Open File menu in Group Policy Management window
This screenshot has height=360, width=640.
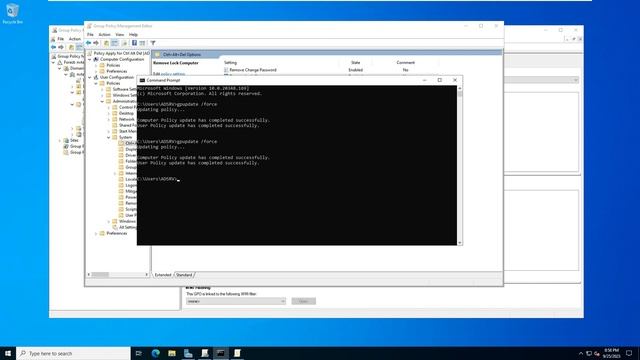60,39
